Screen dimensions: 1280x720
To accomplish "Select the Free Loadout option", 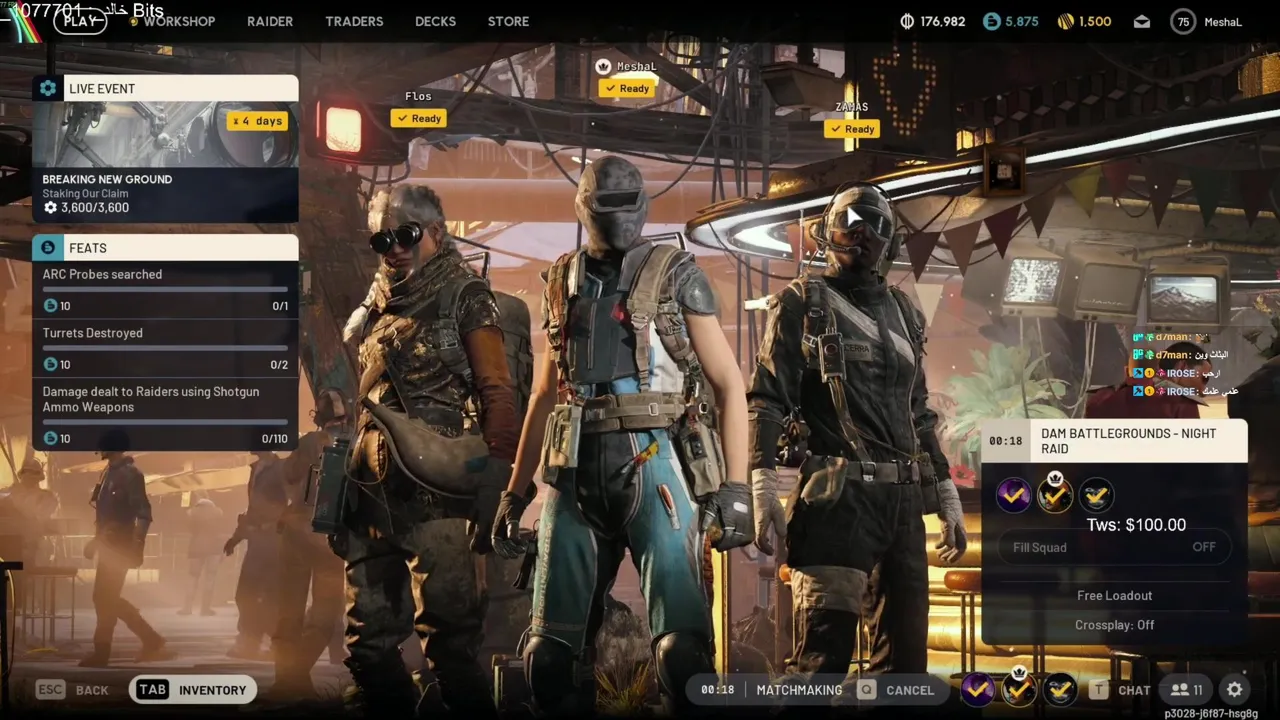I will [1114, 595].
